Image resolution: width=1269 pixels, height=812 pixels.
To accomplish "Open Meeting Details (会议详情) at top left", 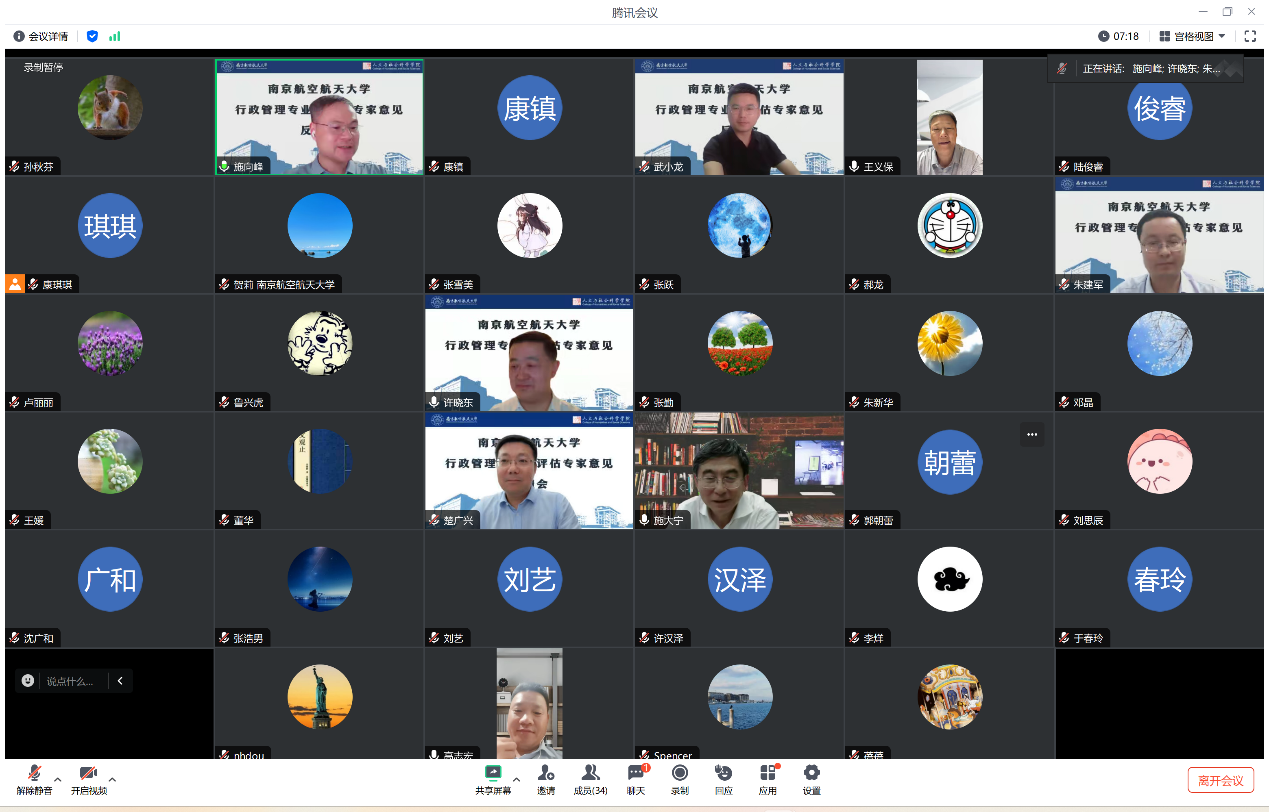I will click(x=41, y=36).
